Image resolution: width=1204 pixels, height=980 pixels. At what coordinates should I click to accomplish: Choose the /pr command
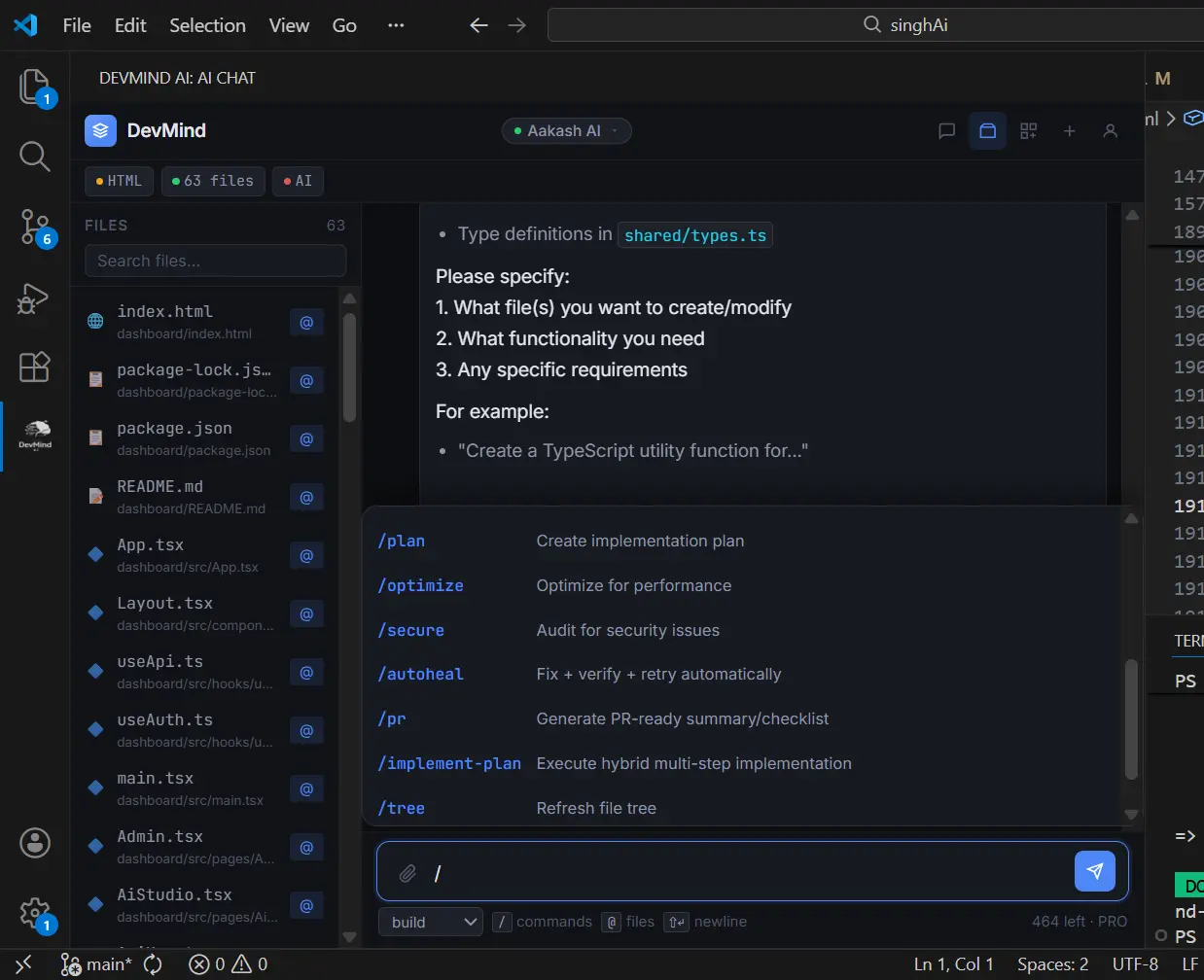pos(743,719)
